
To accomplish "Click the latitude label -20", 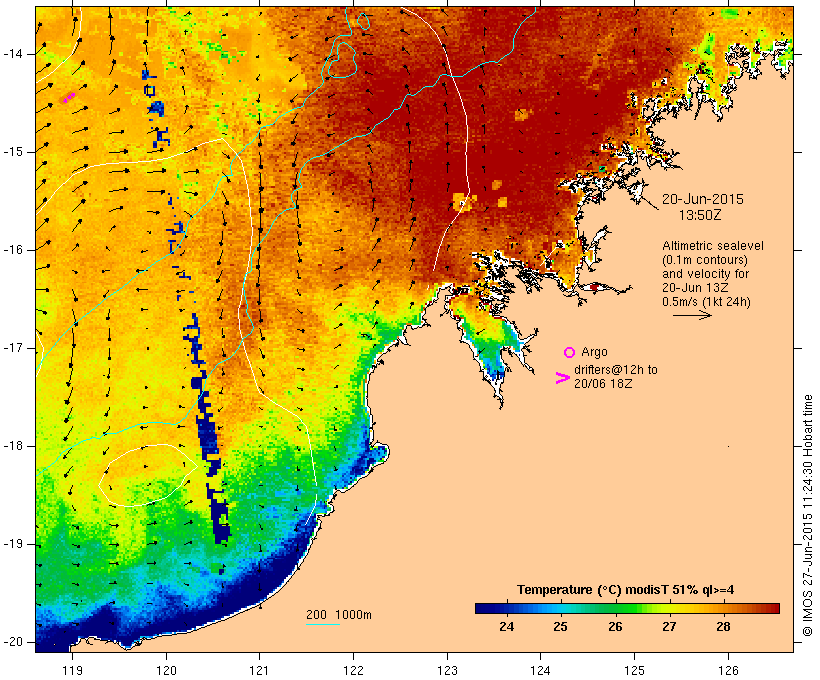I will pyautogui.click(x=12, y=642).
